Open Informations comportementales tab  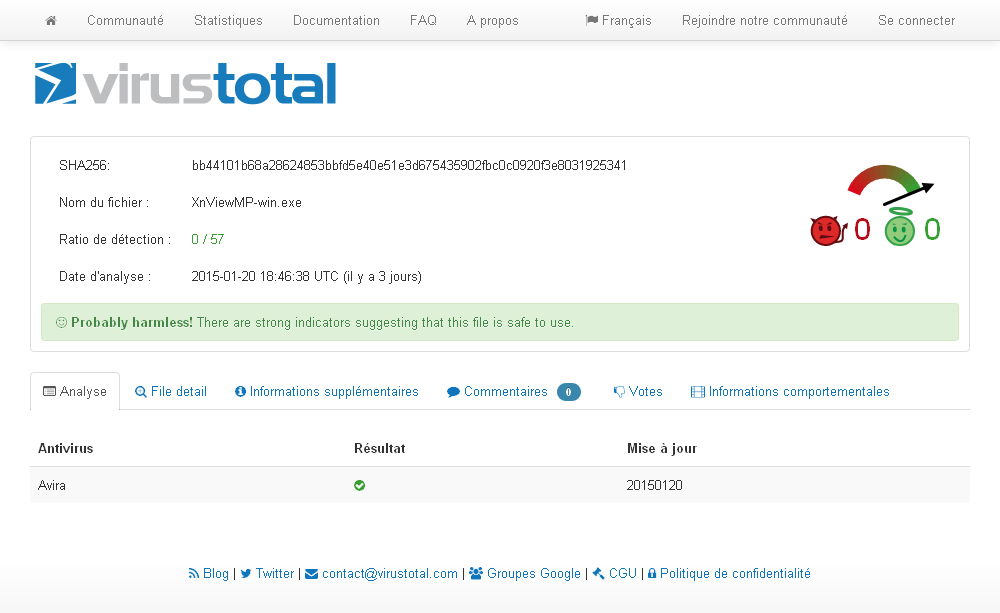[790, 392]
